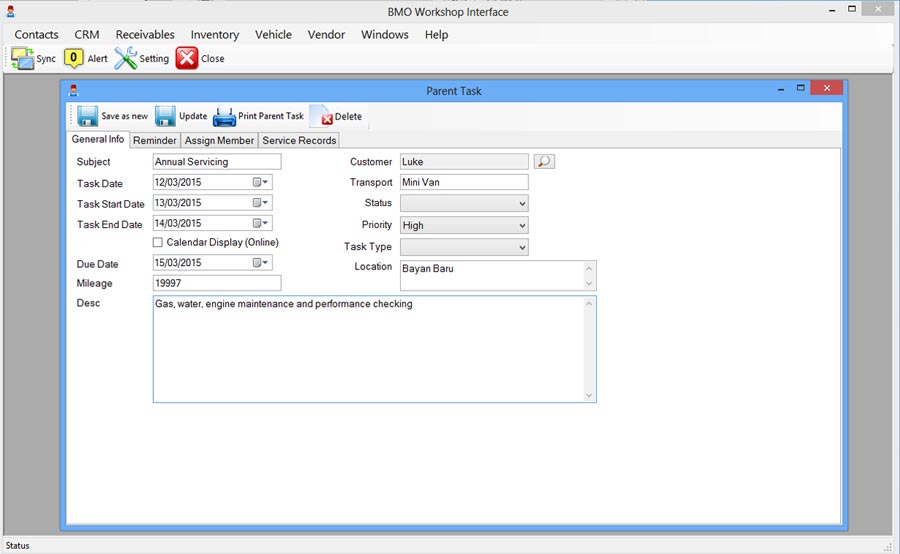Image resolution: width=900 pixels, height=554 pixels.
Task: Click the Due Date value 15/03/2015
Action: (x=178, y=263)
